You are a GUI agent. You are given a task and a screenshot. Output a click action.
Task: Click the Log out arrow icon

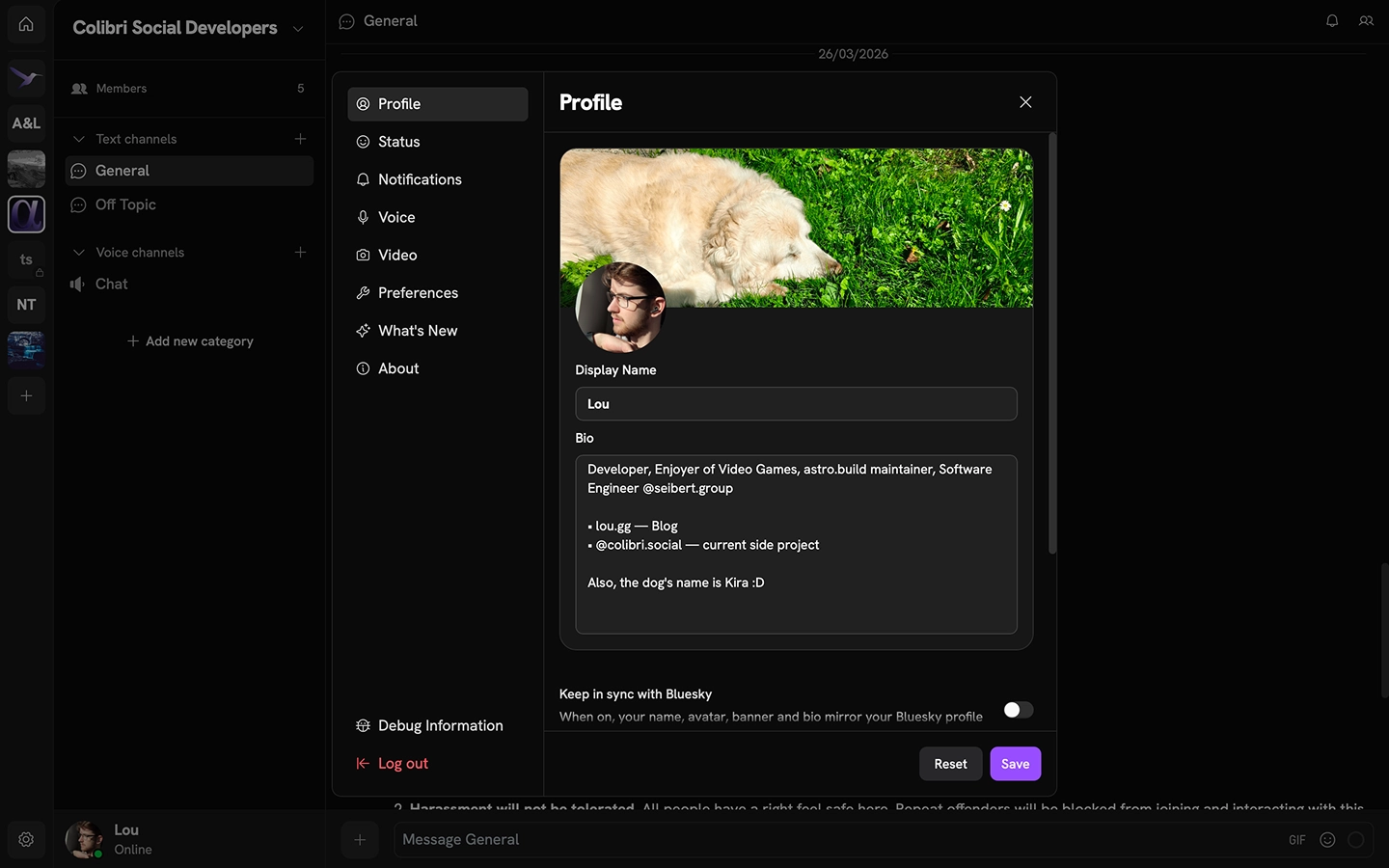[363, 763]
